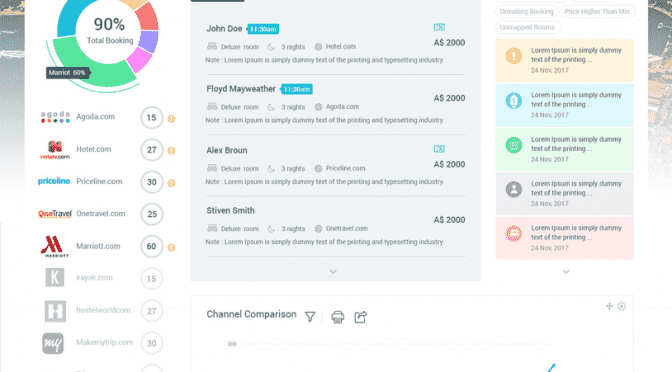Click the share export icon in Channel Comparison

(360, 317)
